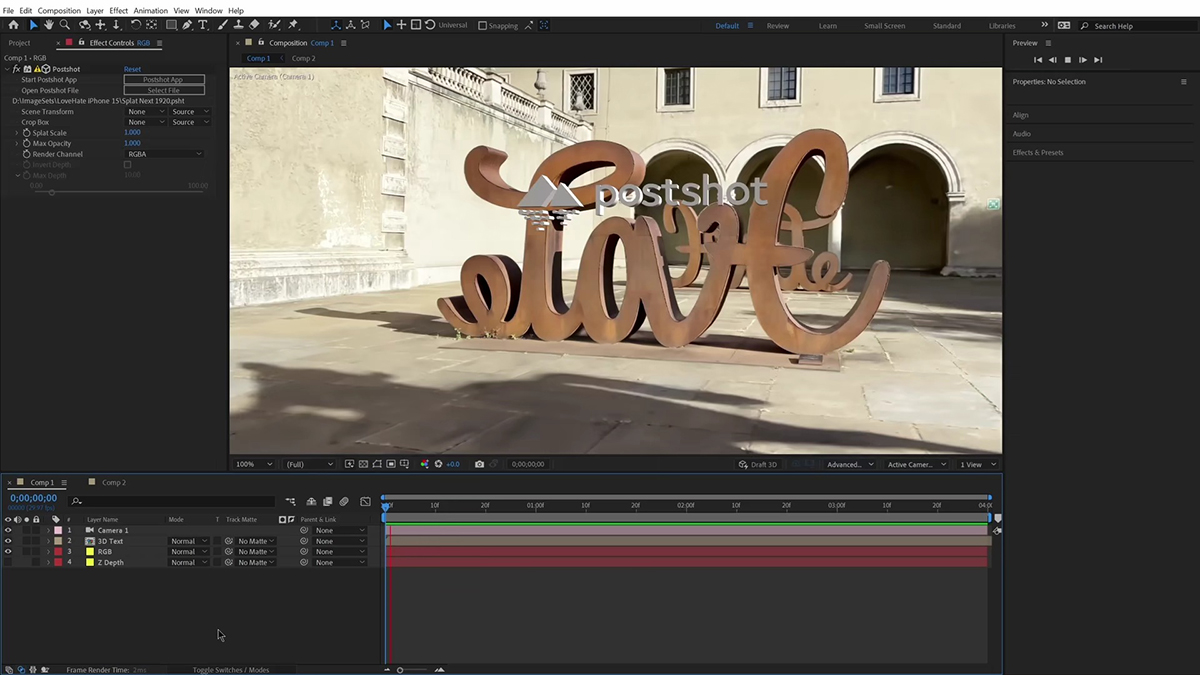Open blend Mode dropdown for RGB layer
The image size is (1200, 675).
click(x=188, y=552)
